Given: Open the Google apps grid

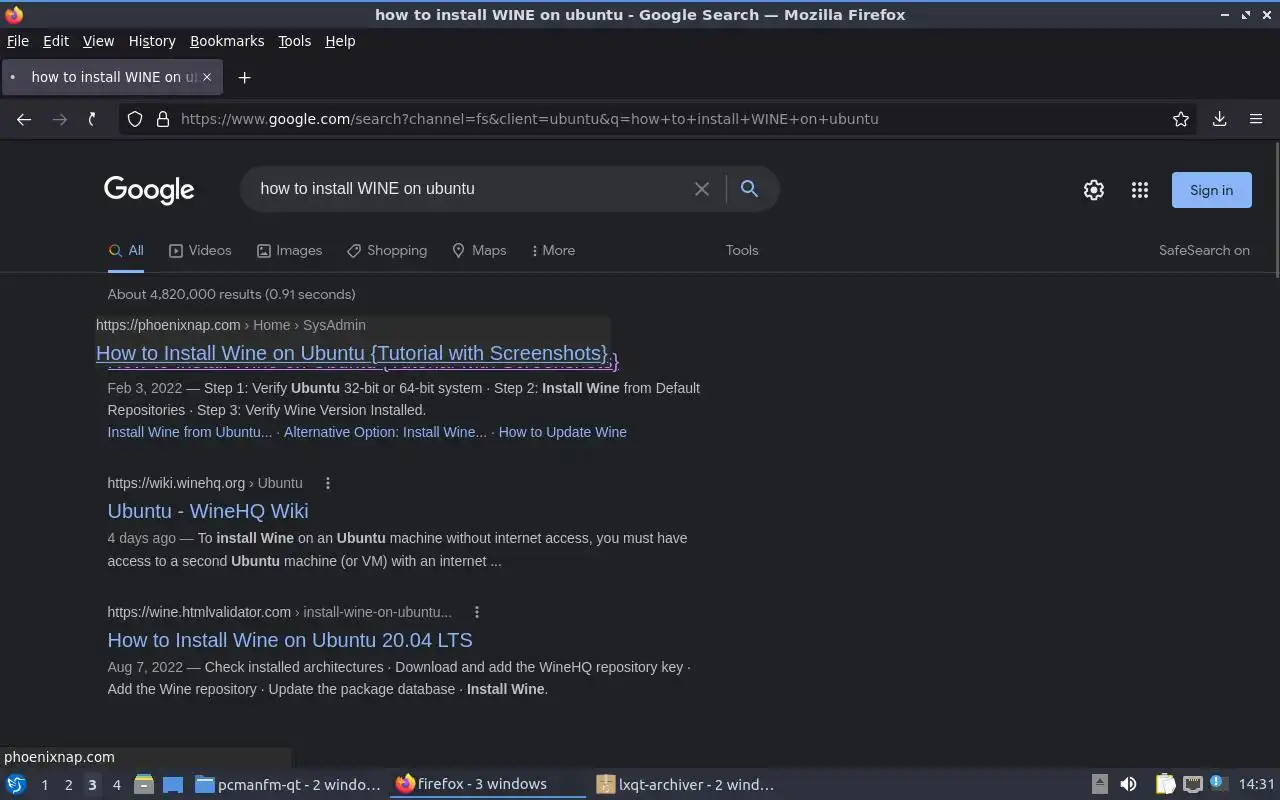Looking at the screenshot, I should [1140, 190].
